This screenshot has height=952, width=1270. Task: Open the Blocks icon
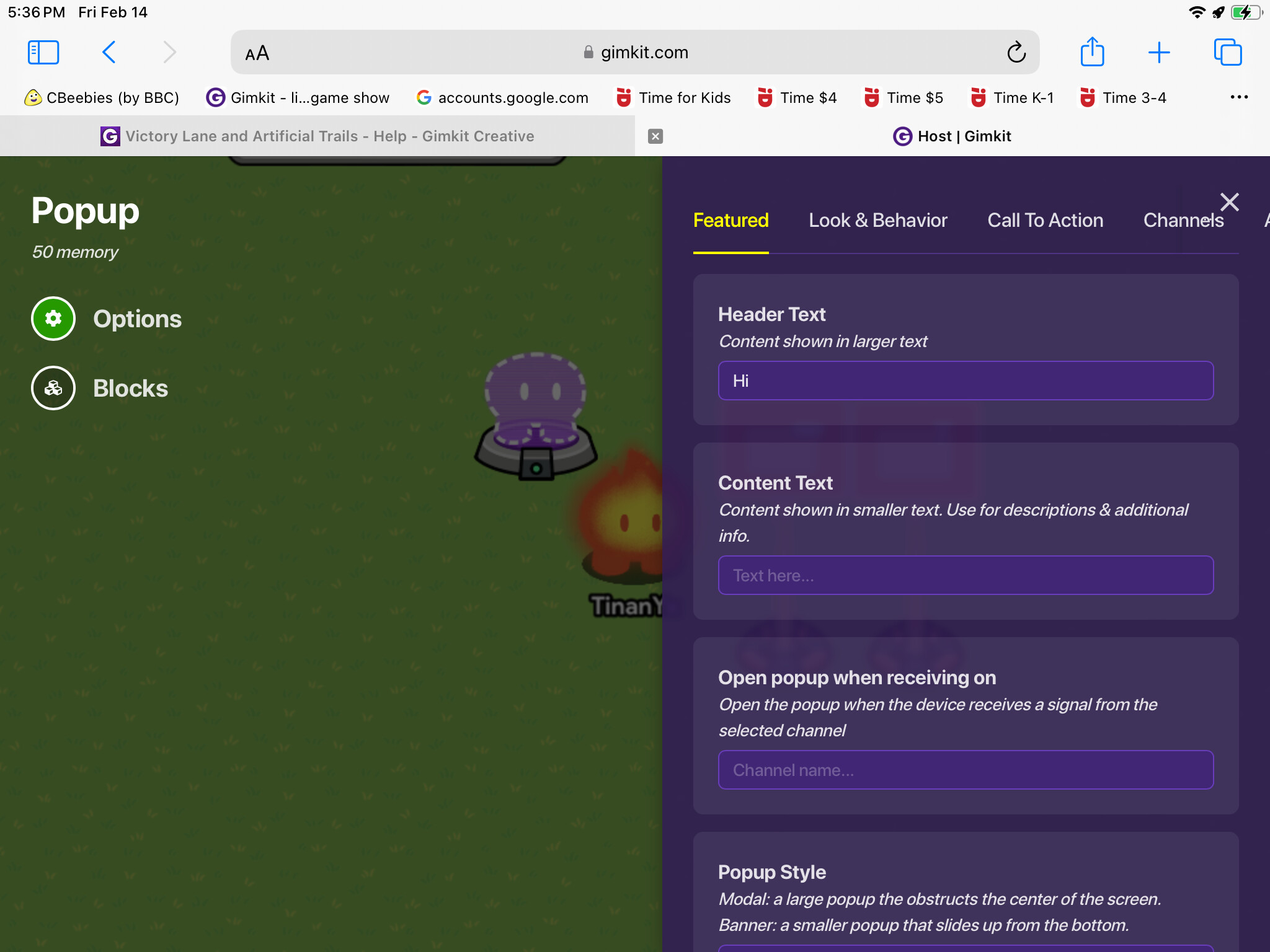pos(53,388)
